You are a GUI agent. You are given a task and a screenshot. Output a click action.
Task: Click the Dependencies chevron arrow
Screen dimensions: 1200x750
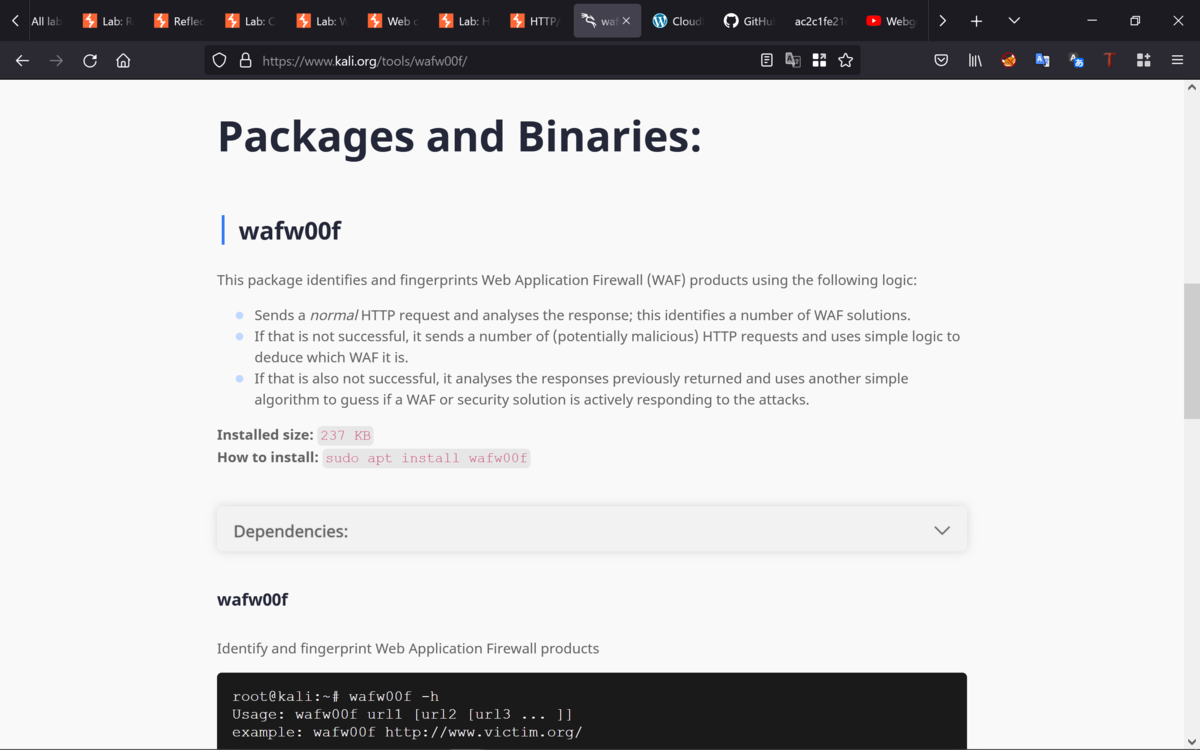(x=942, y=530)
